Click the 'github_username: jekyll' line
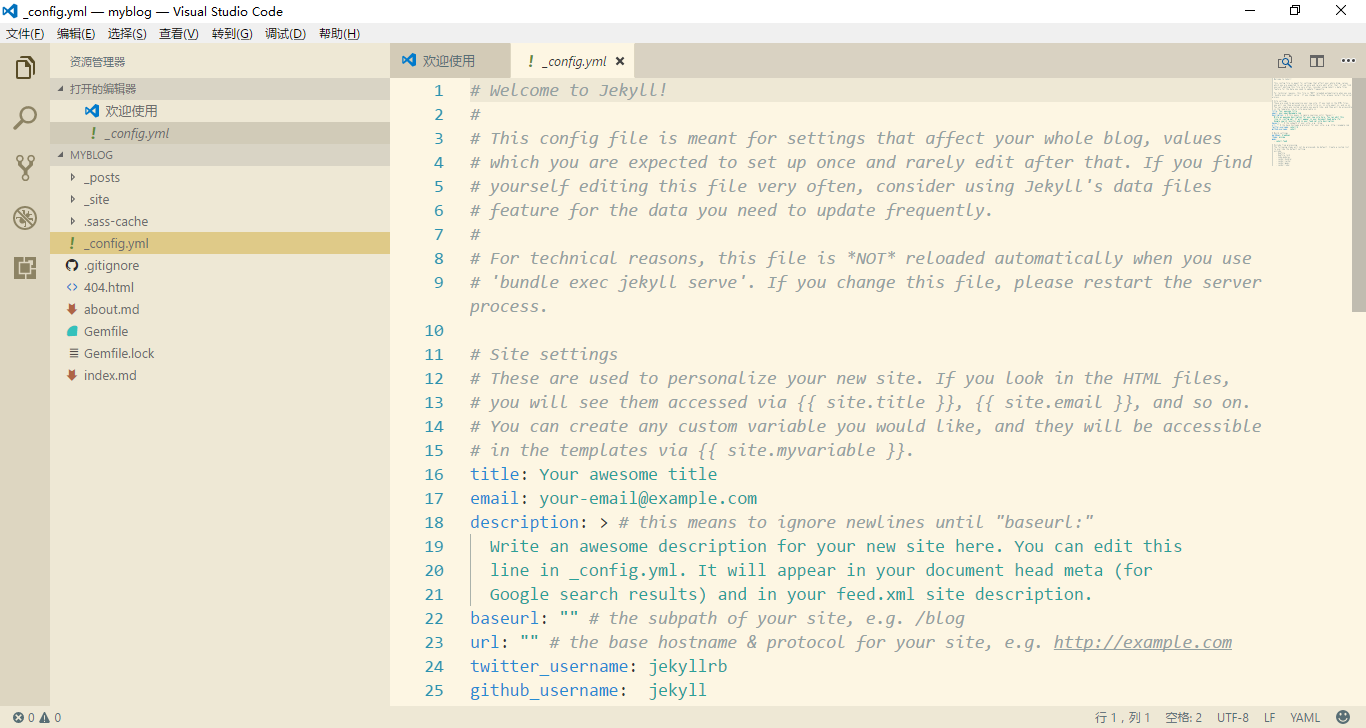This screenshot has width=1366, height=728. click(589, 690)
